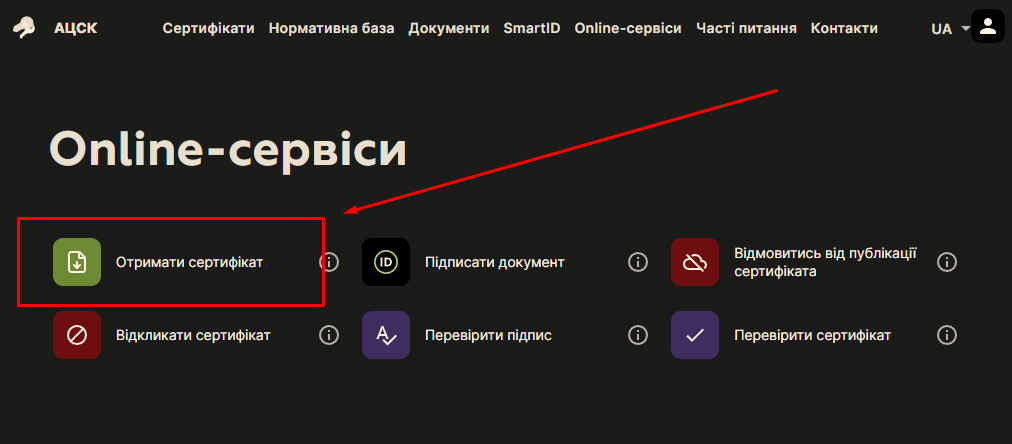Click the ID icon for Підписати документ
The height and width of the screenshot is (444, 1012).
(x=386, y=262)
